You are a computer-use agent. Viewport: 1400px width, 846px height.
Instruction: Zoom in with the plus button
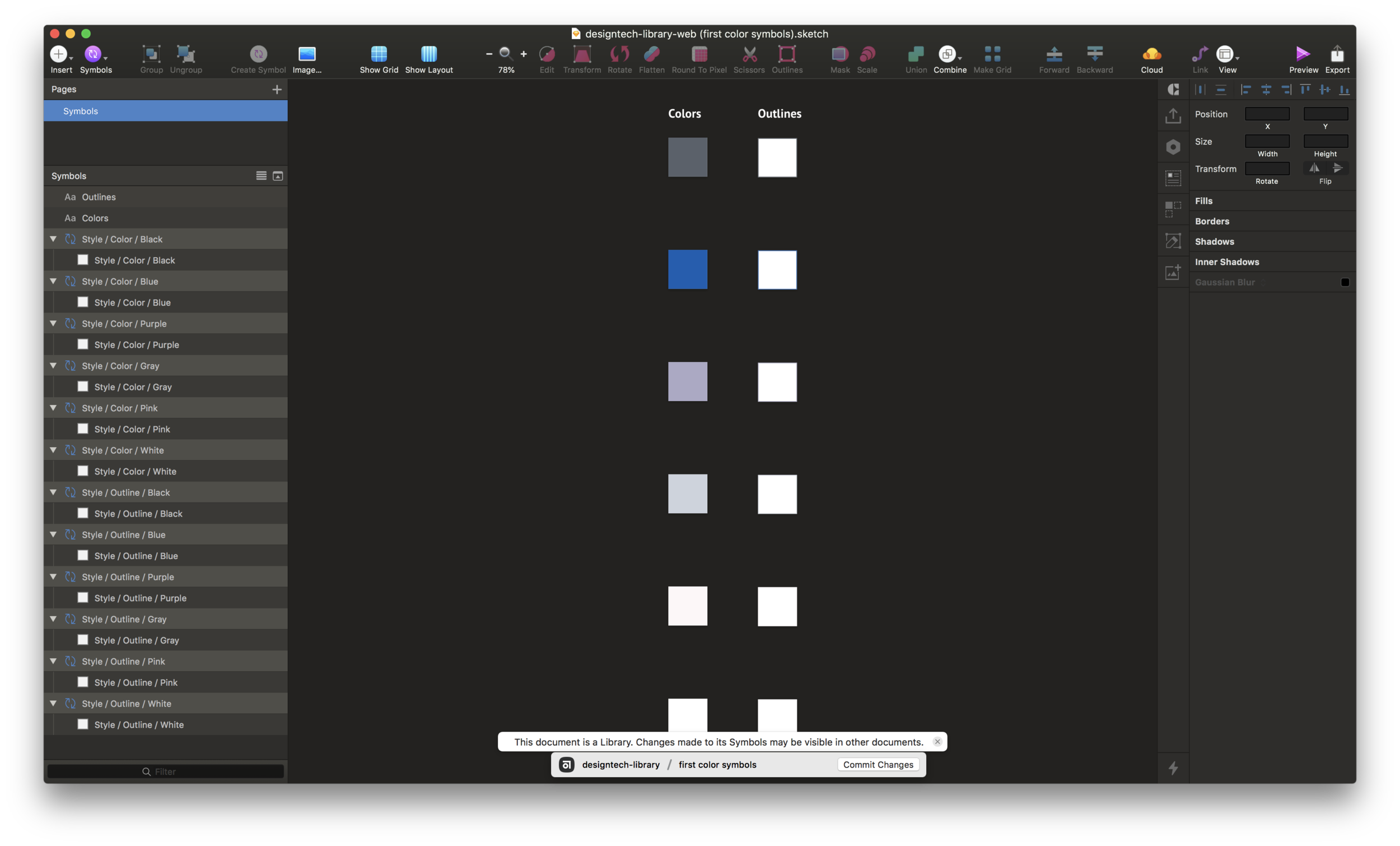pos(523,54)
